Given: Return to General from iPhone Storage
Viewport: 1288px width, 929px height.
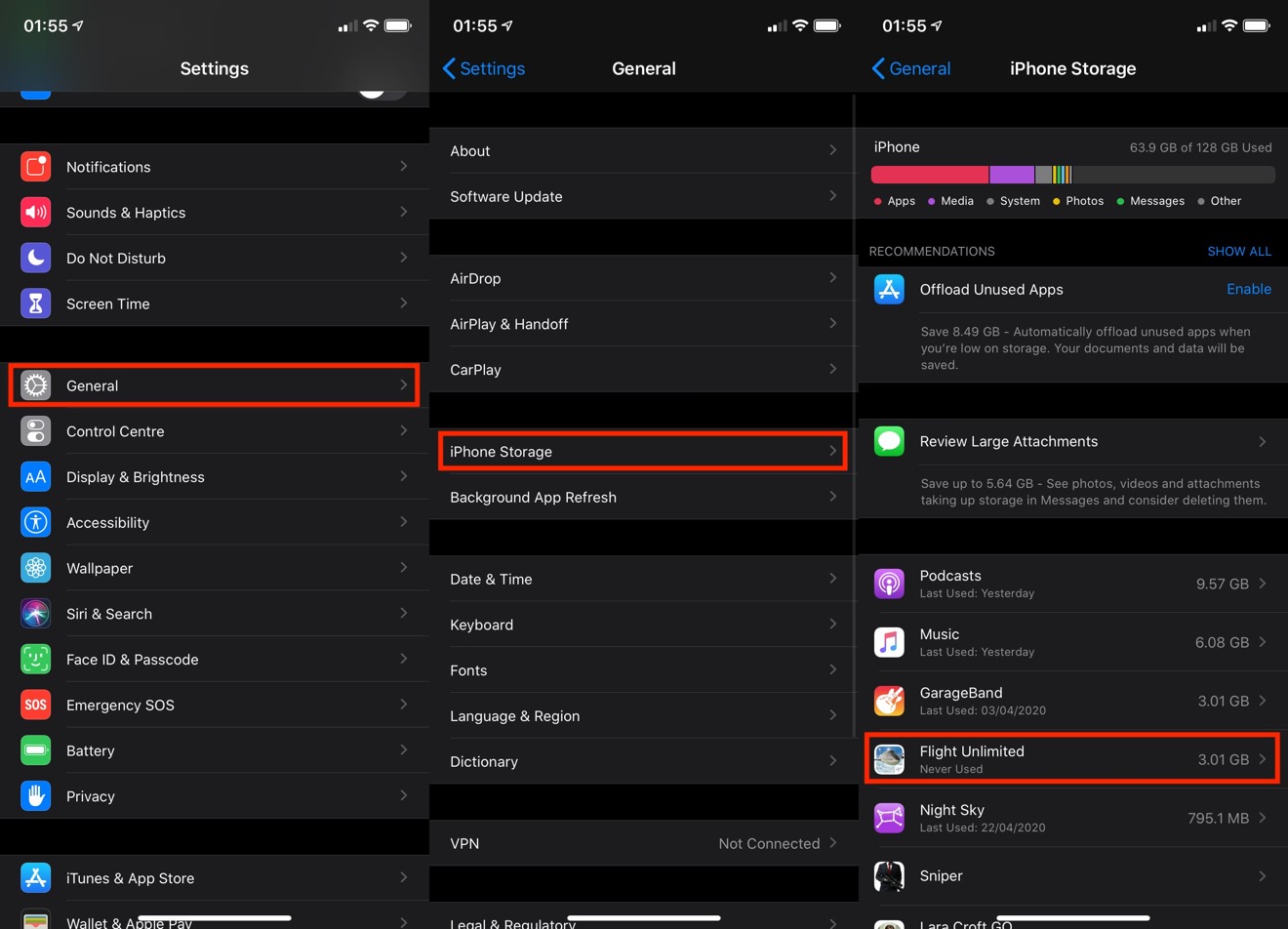Looking at the screenshot, I should pyautogui.click(x=910, y=68).
